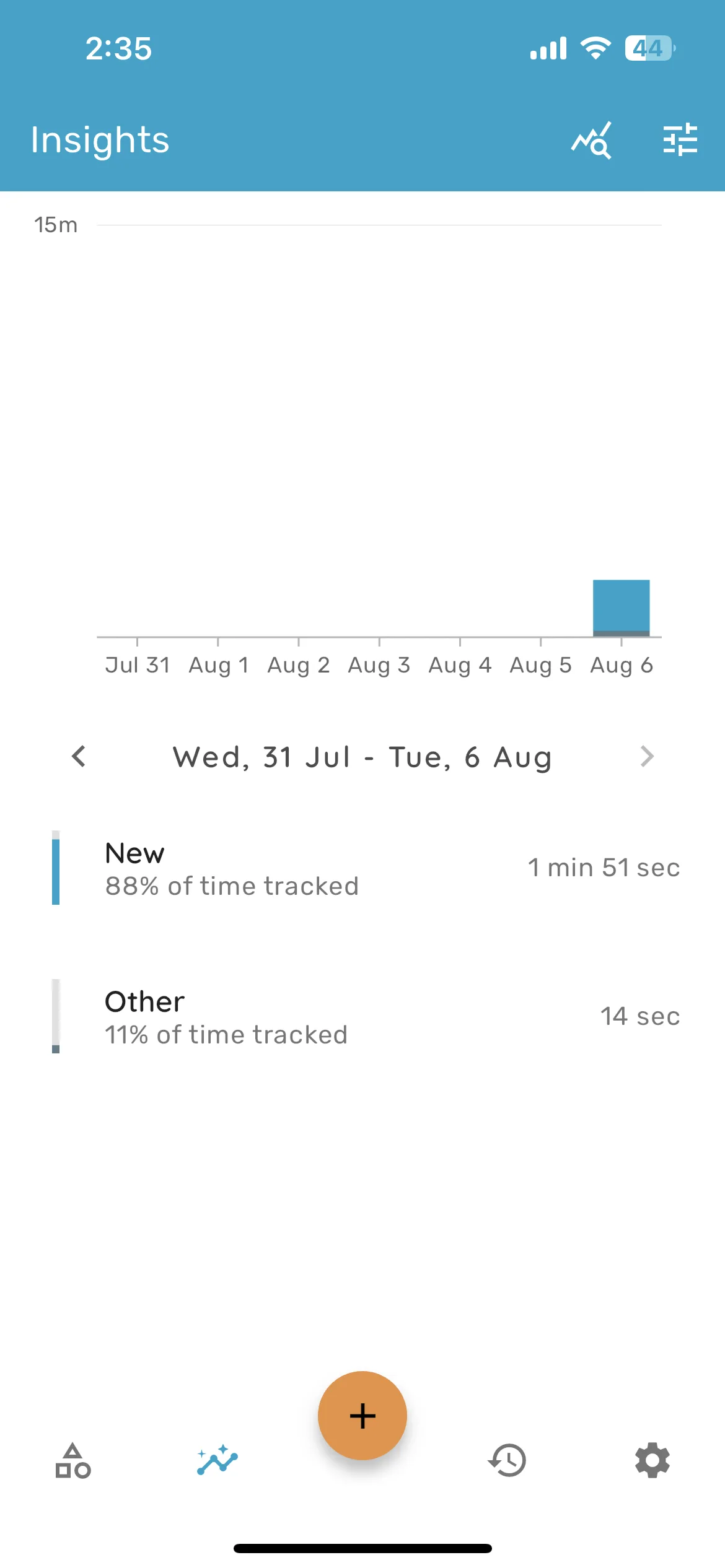Go to the previous week arrow
Viewport: 725px width, 1568px height.
click(x=79, y=756)
